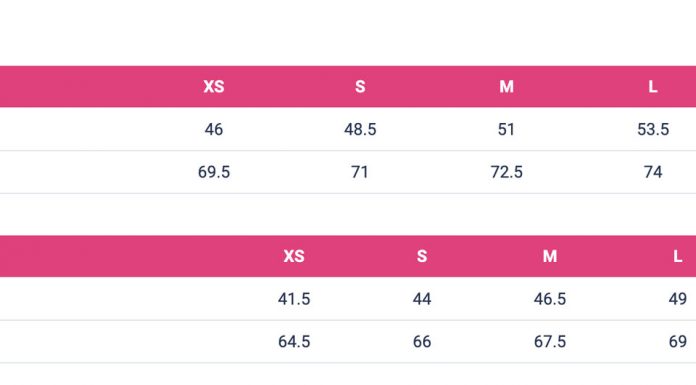Image resolution: width=696 pixels, height=385 pixels.
Task: Click the 71 value in top table
Action: [x=360, y=172]
